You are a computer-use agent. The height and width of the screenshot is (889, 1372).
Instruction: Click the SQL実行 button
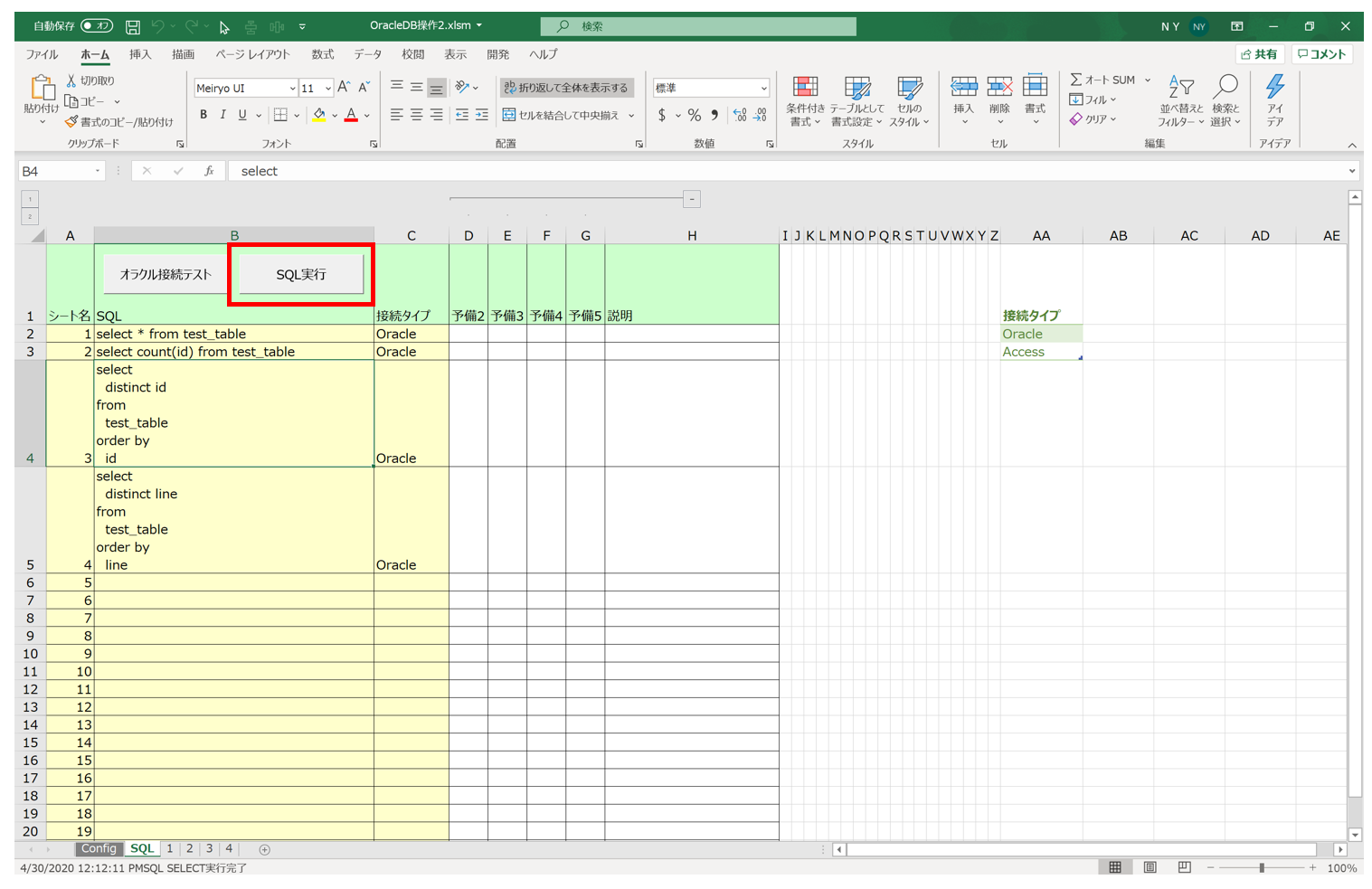tap(301, 274)
